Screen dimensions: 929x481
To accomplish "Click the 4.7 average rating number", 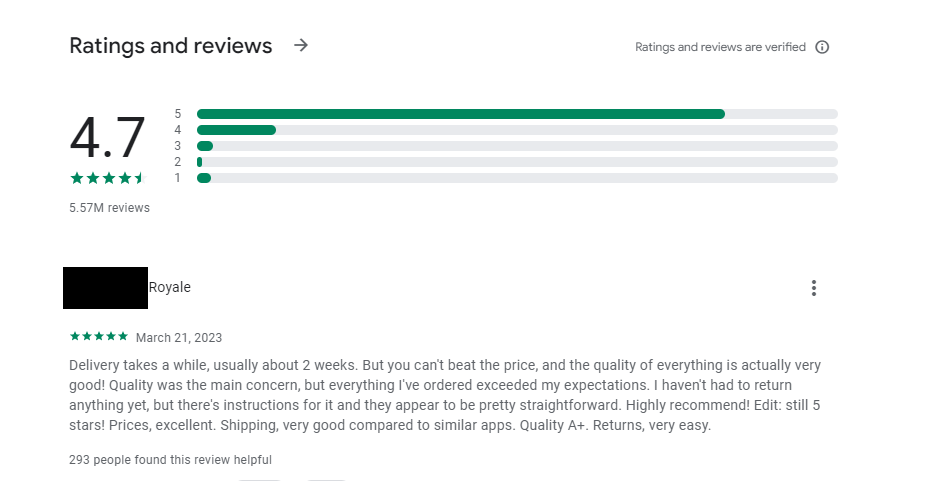I will coord(107,138).
